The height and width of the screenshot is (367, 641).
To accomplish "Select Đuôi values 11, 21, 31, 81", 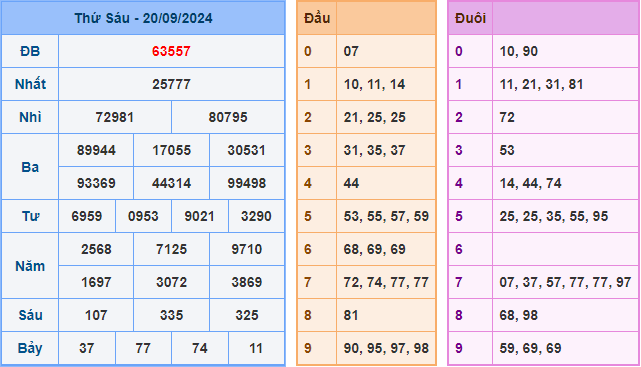I will (541, 84).
